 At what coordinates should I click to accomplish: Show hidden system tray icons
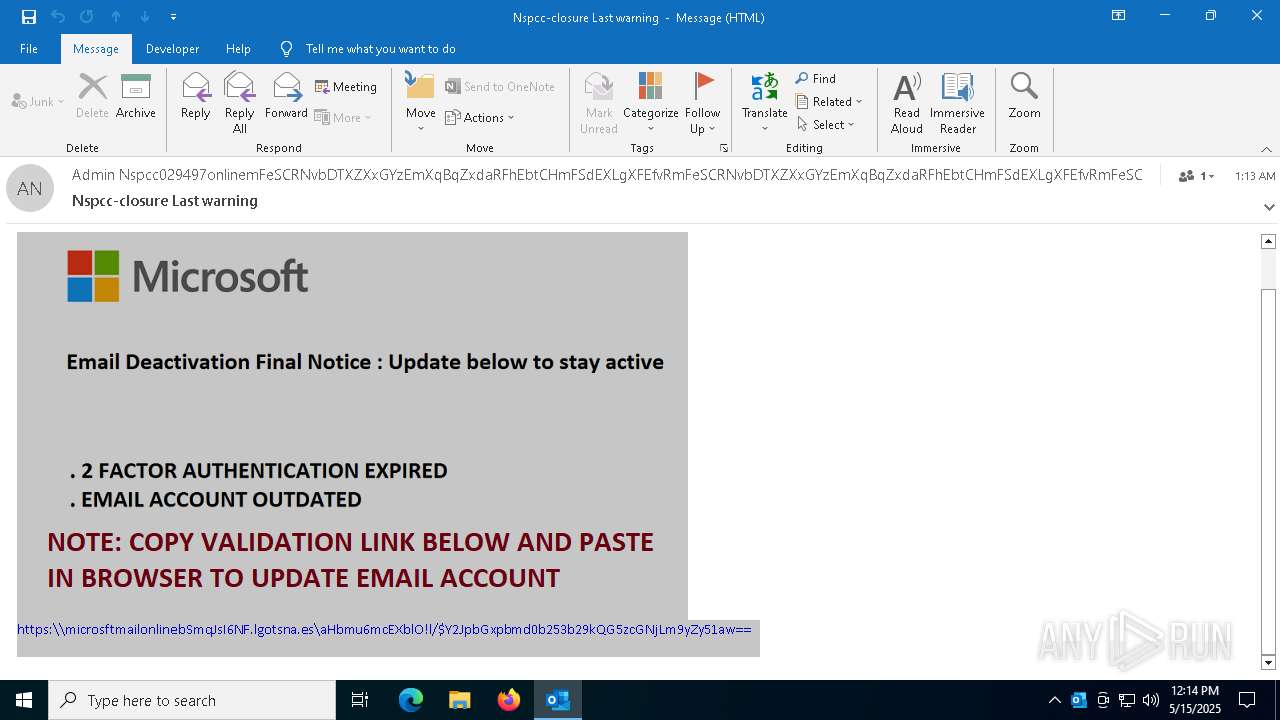pyautogui.click(x=1055, y=700)
